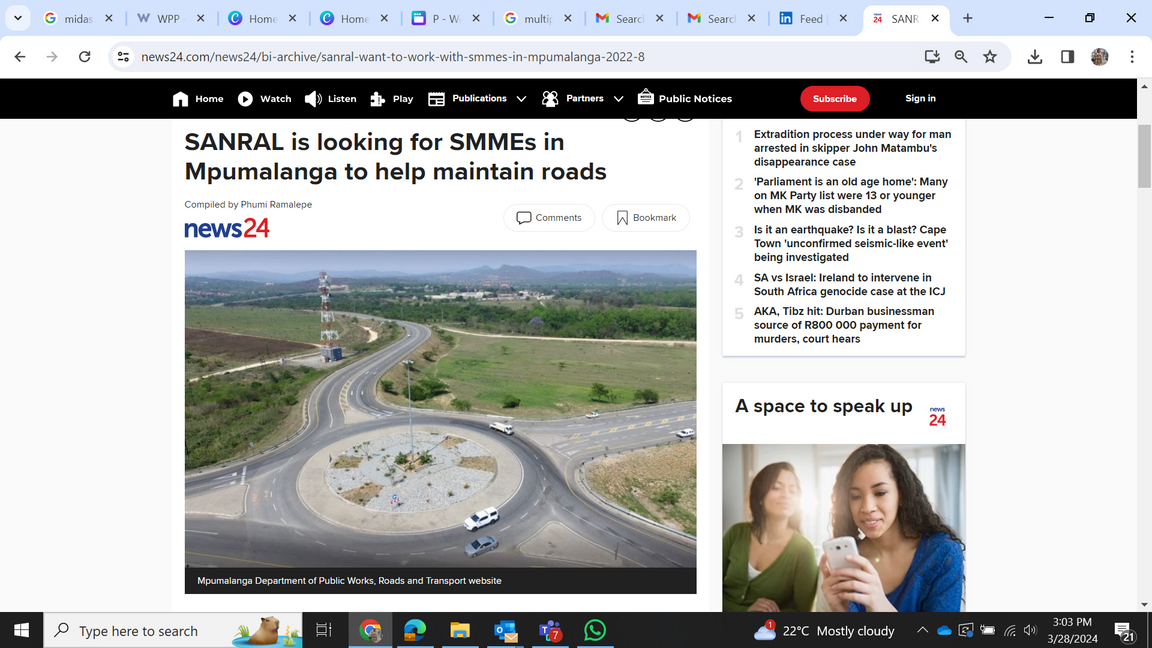The width and height of the screenshot is (1152, 648).
Task: Open Play in the News24 navigation
Action: click(x=392, y=98)
